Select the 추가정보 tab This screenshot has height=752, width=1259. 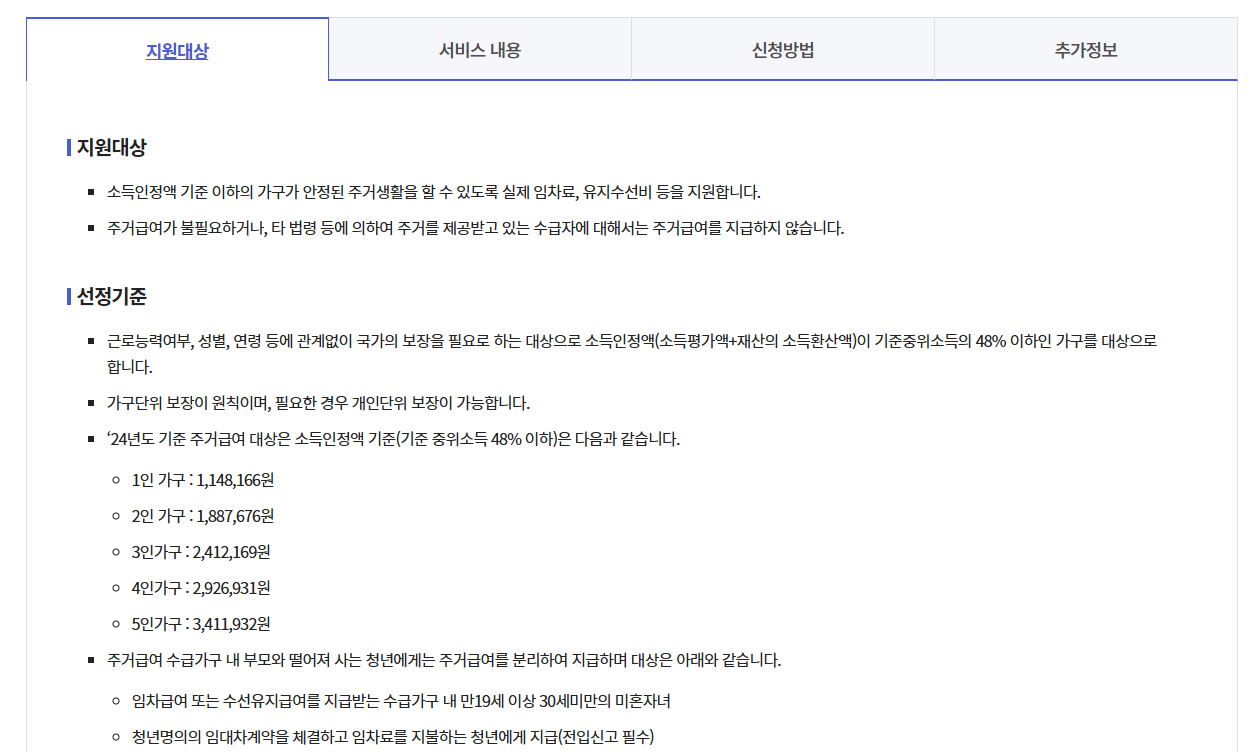tap(1085, 48)
